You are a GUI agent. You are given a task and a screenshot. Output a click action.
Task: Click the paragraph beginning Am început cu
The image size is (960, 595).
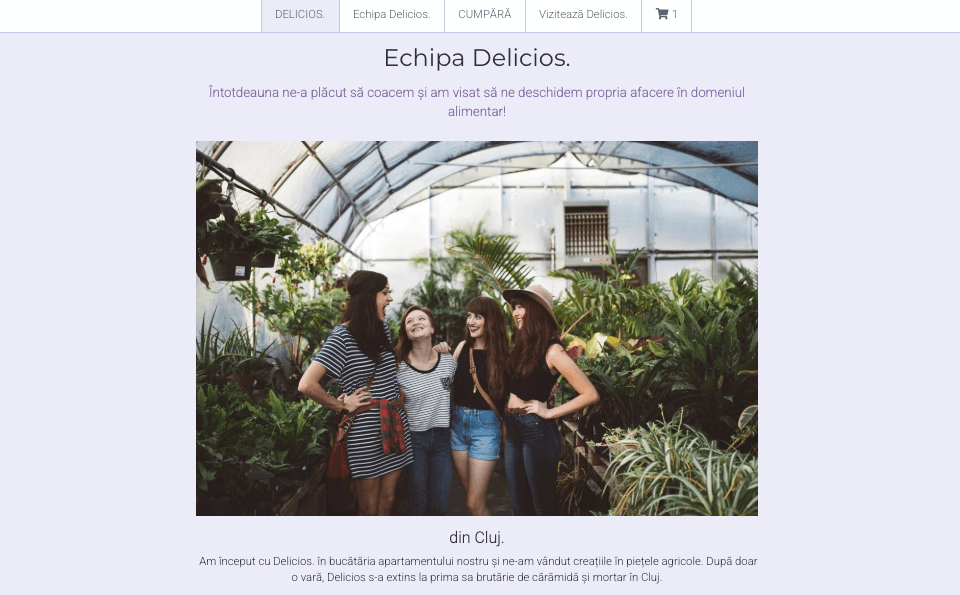point(478,569)
